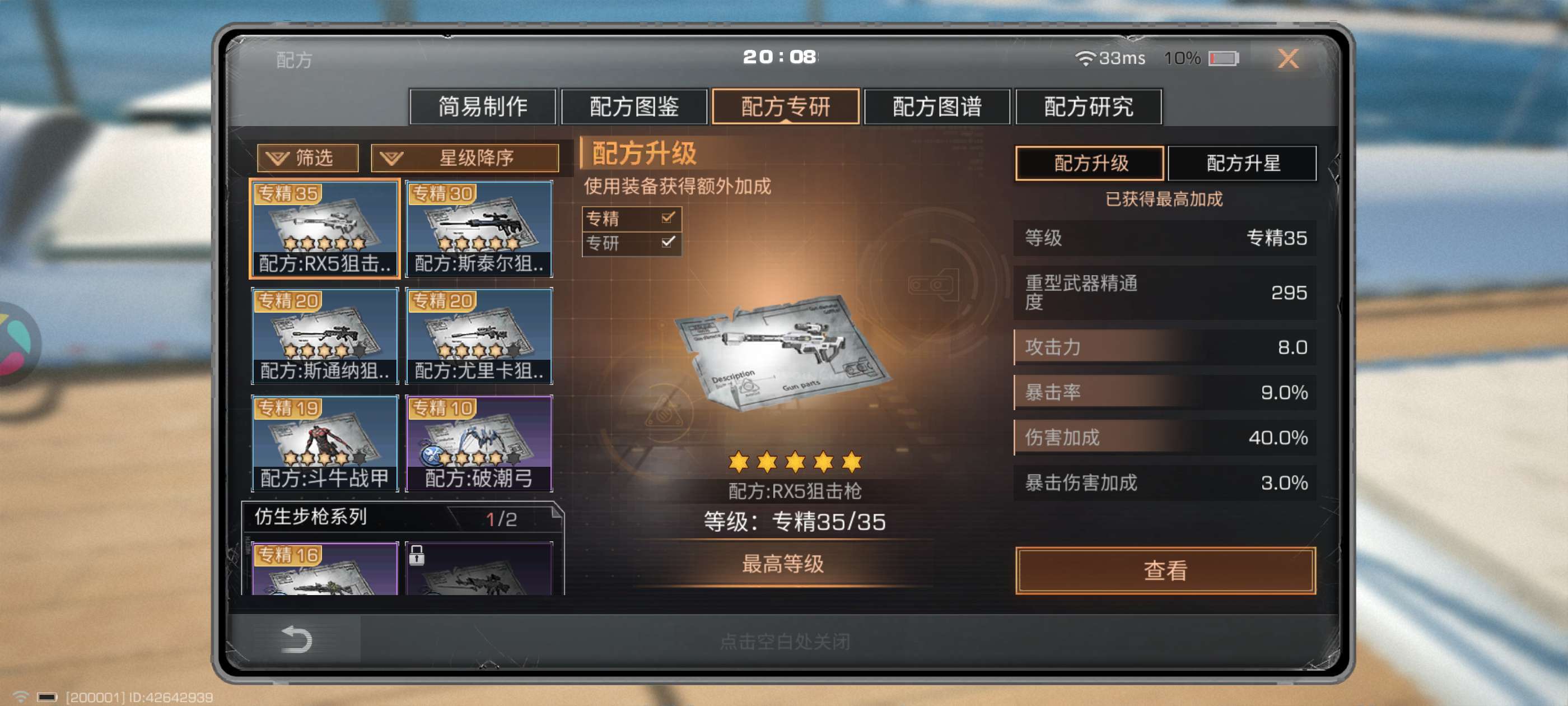Select the RX5 sniper recipe blueprint icon
Viewport: 1568px width, 706px height.
[x=325, y=229]
